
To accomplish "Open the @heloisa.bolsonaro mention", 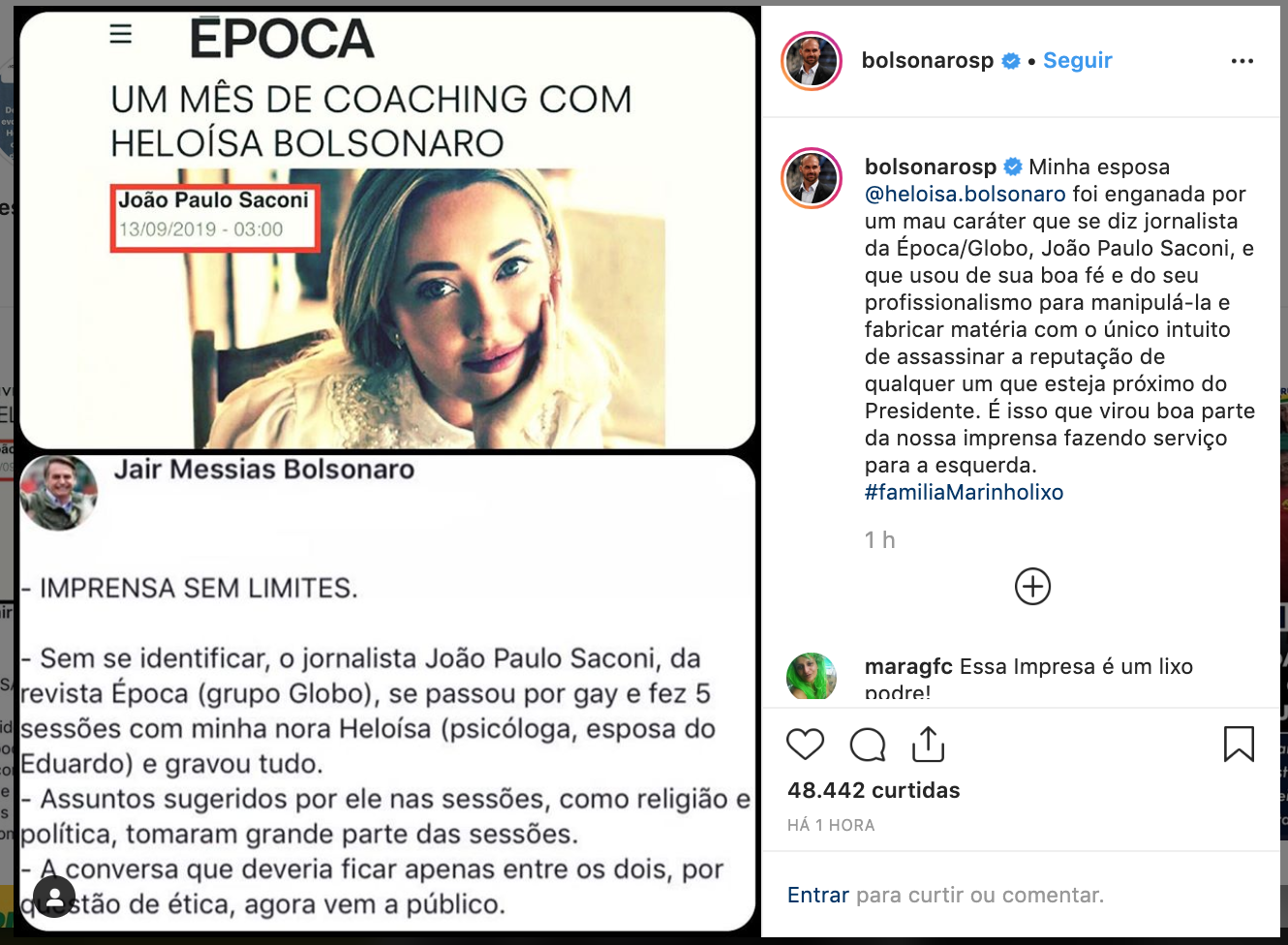I will click(965, 194).
